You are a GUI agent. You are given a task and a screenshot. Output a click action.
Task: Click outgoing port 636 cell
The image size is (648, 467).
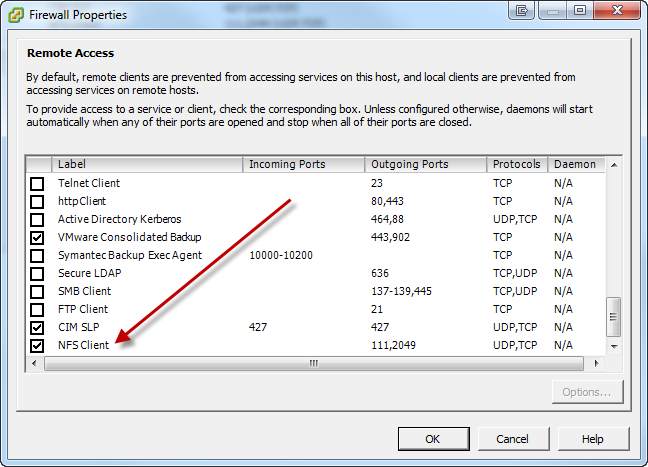tap(380, 273)
